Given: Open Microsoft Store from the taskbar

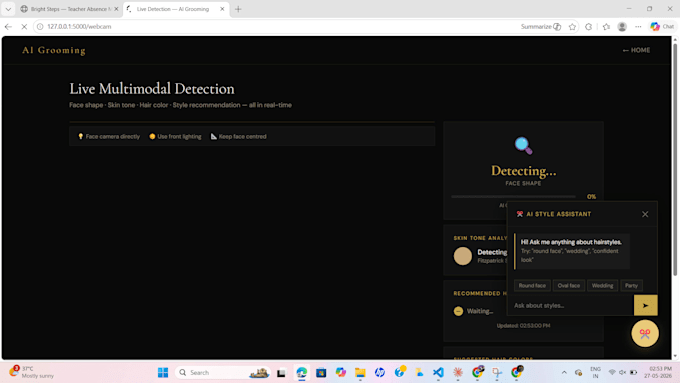Looking at the screenshot, I should [321, 372].
